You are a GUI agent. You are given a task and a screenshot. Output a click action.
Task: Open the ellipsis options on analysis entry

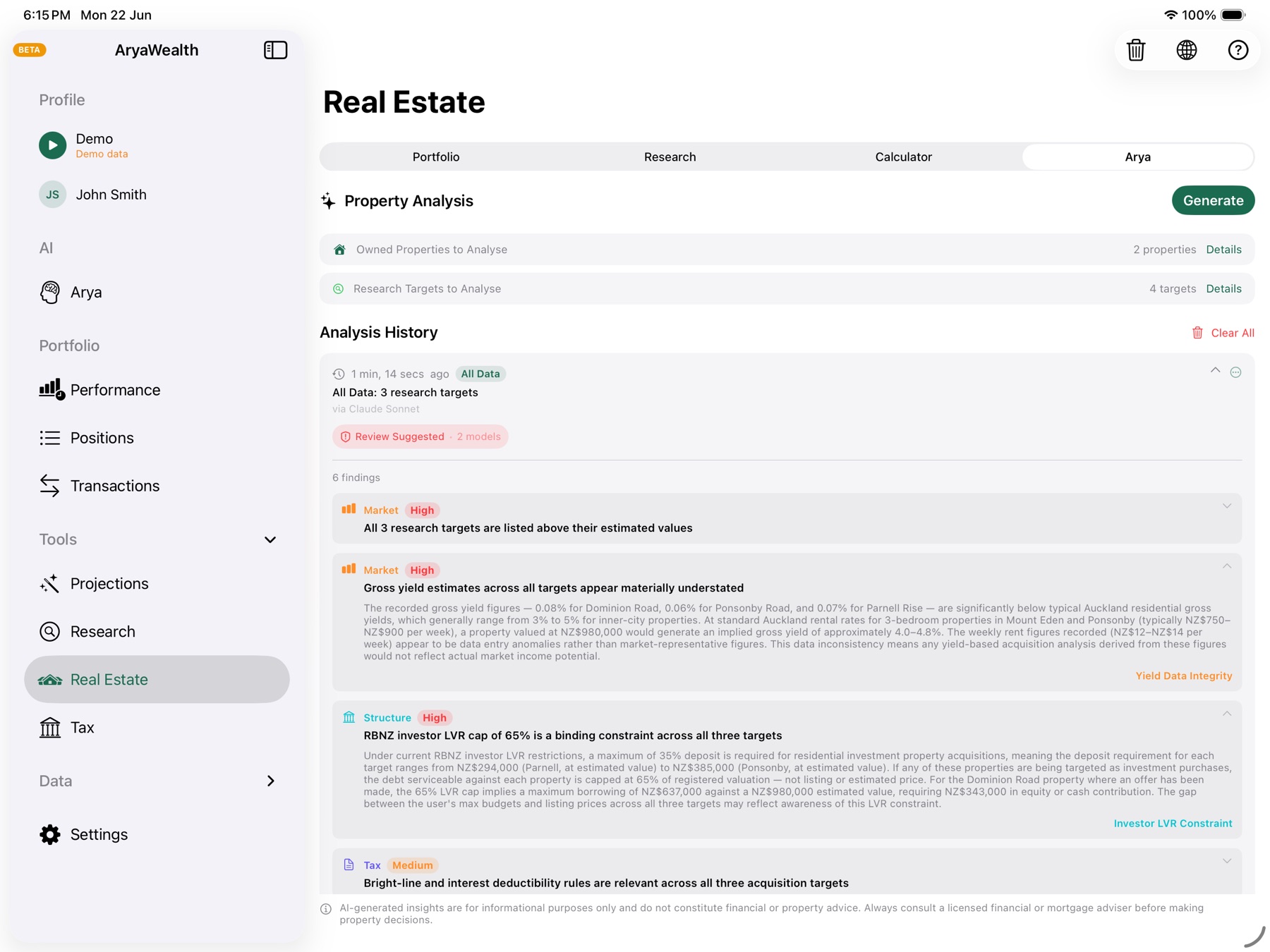pos(1235,372)
